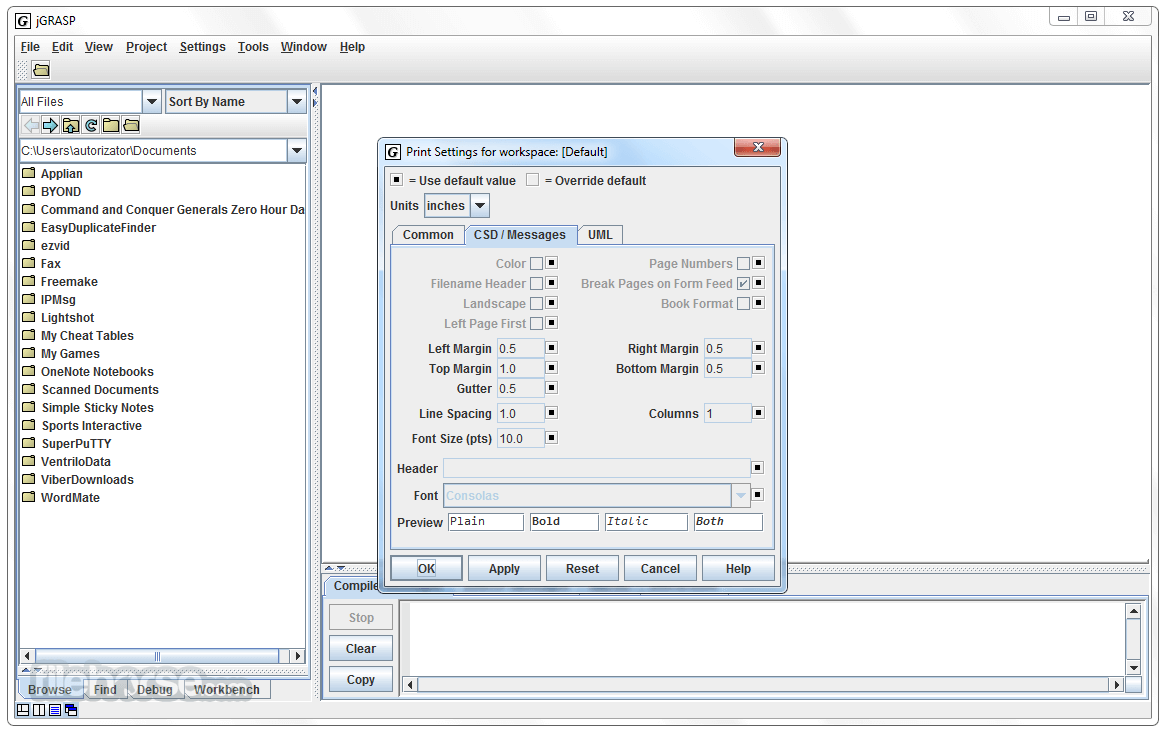The width and height of the screenshot is (1166, 732).
Task: Click the Copy button in the message pane
Action: (361, 680)
